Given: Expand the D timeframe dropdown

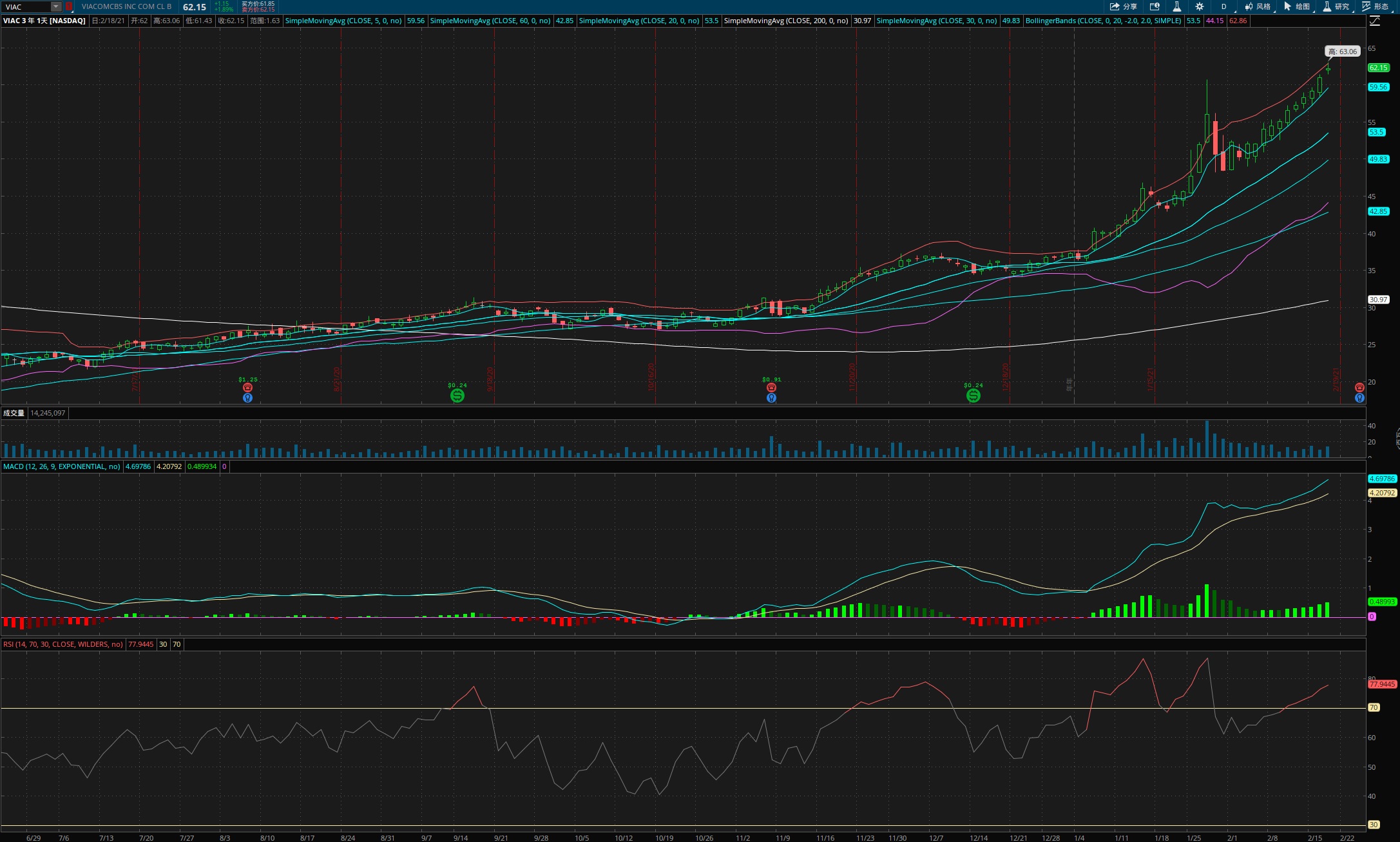Looking at the screenshot, I should [1223, 6].
